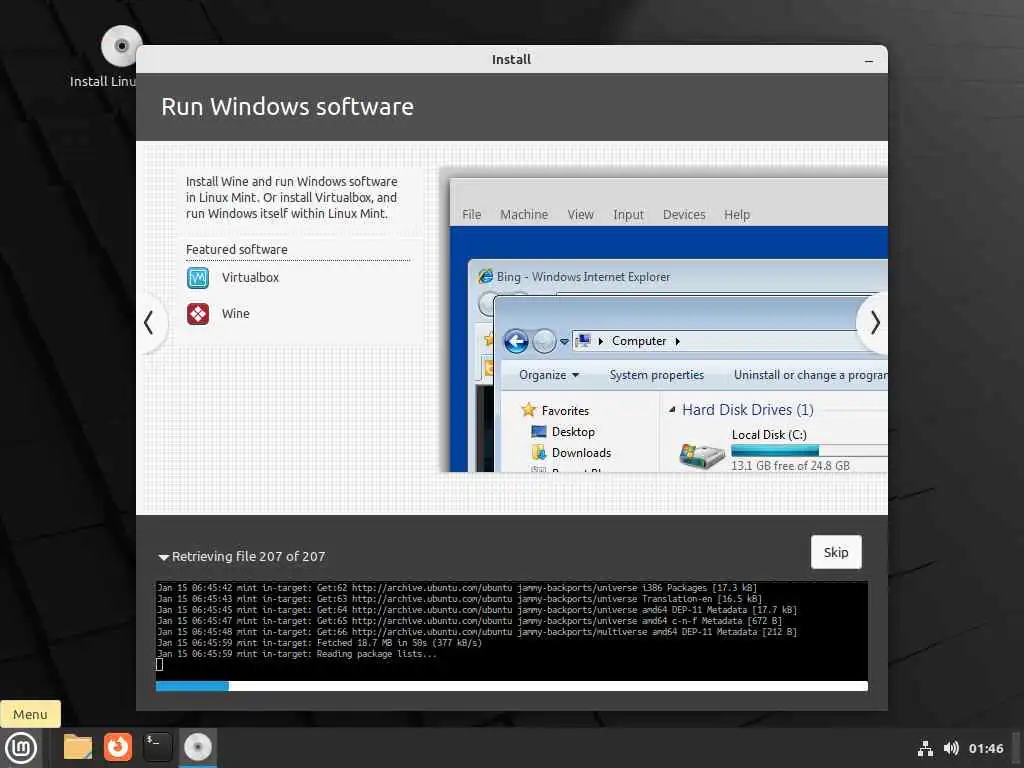The width and height of the screenshot is (1024, 768).
Task: Click the grey forward arrow in Explorer
Action: coord(544,341)
